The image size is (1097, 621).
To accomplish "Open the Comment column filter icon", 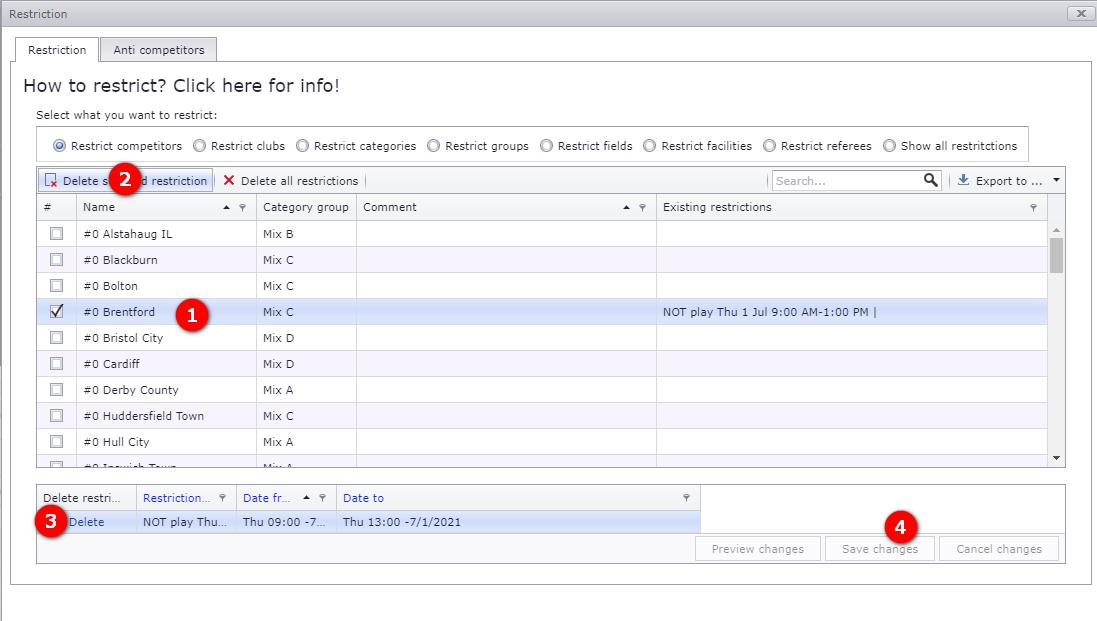I will pos(642,208).
